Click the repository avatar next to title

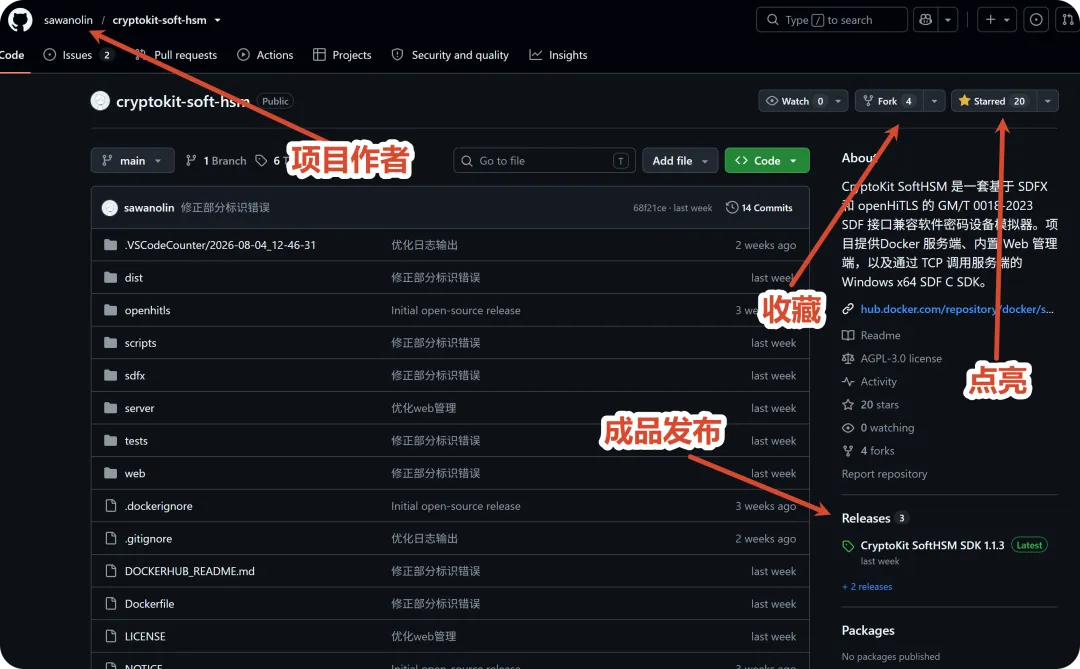tap(101, 101)
